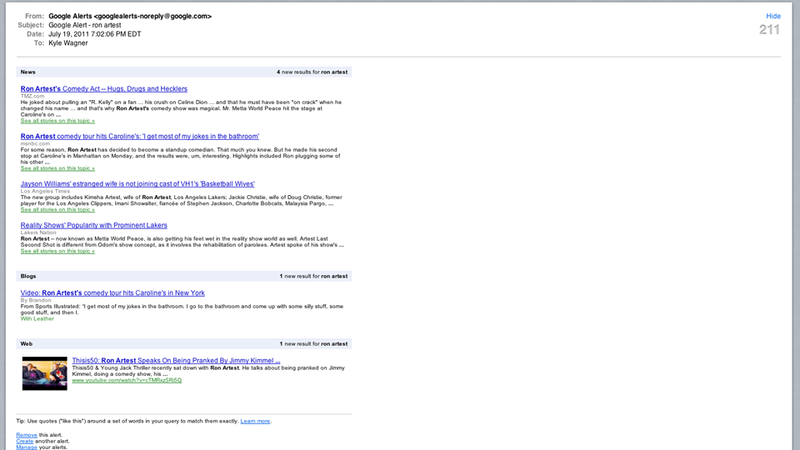See all stories under Lakers Nation result
Image resolution: width=800 pixels, height=450 pixels.
(58, 251)
